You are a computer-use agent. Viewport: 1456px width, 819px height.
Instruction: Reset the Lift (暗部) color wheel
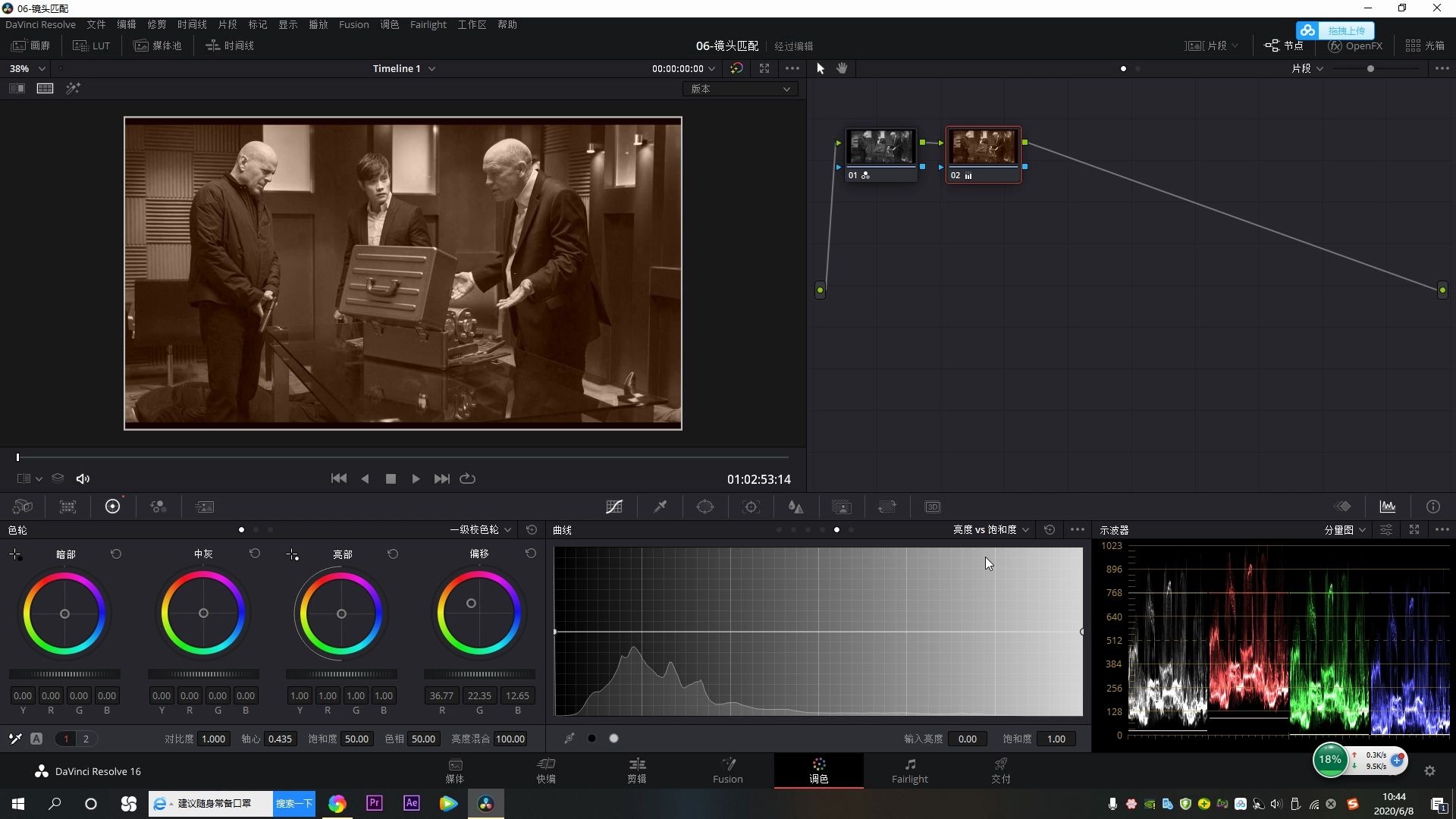(x=116, y=554)
